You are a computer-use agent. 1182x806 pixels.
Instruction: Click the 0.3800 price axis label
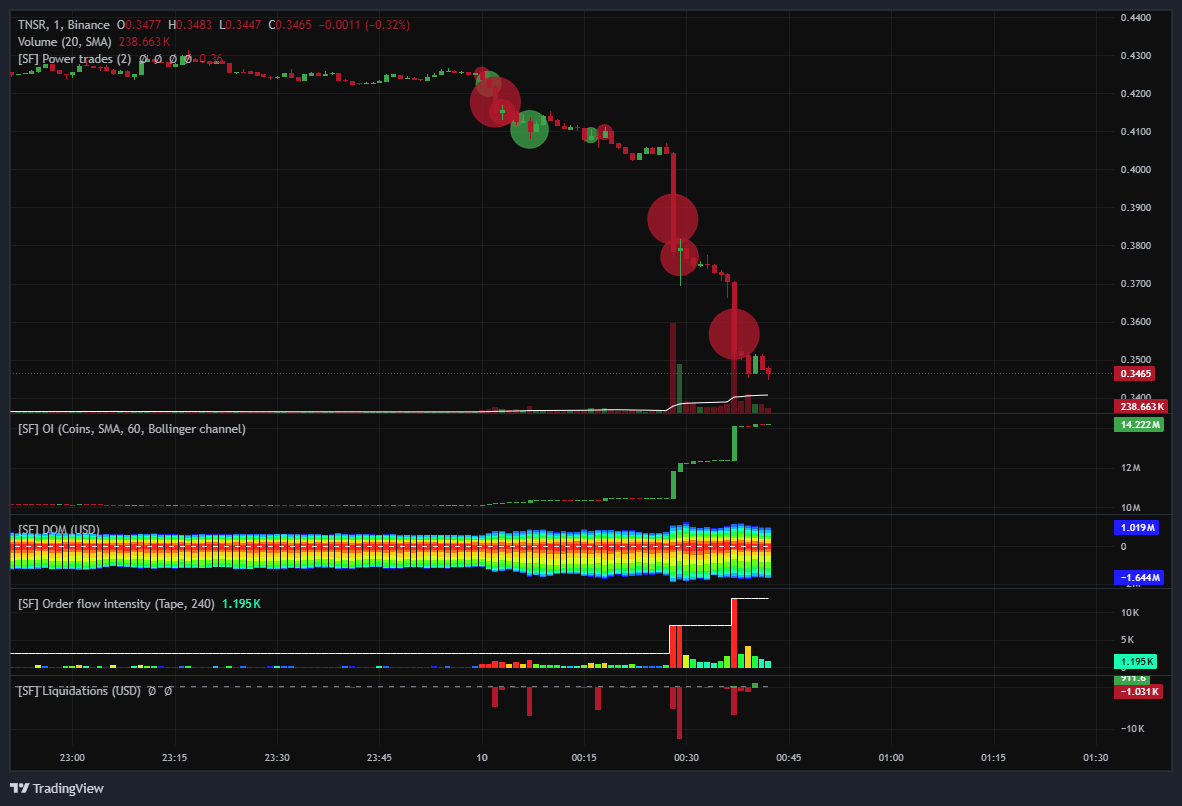pyautogui.click(x=1135, y=245)
